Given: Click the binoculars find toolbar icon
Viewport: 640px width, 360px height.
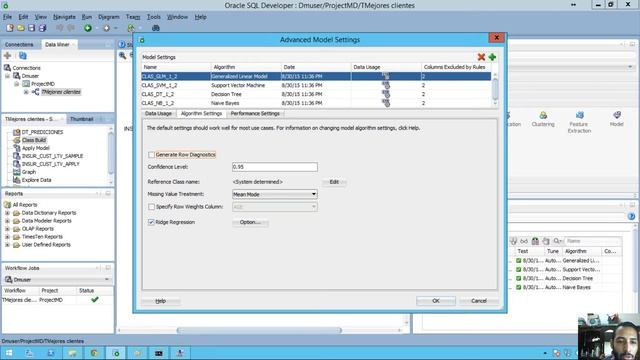Looking at the screenshot, I should (156, 28).
